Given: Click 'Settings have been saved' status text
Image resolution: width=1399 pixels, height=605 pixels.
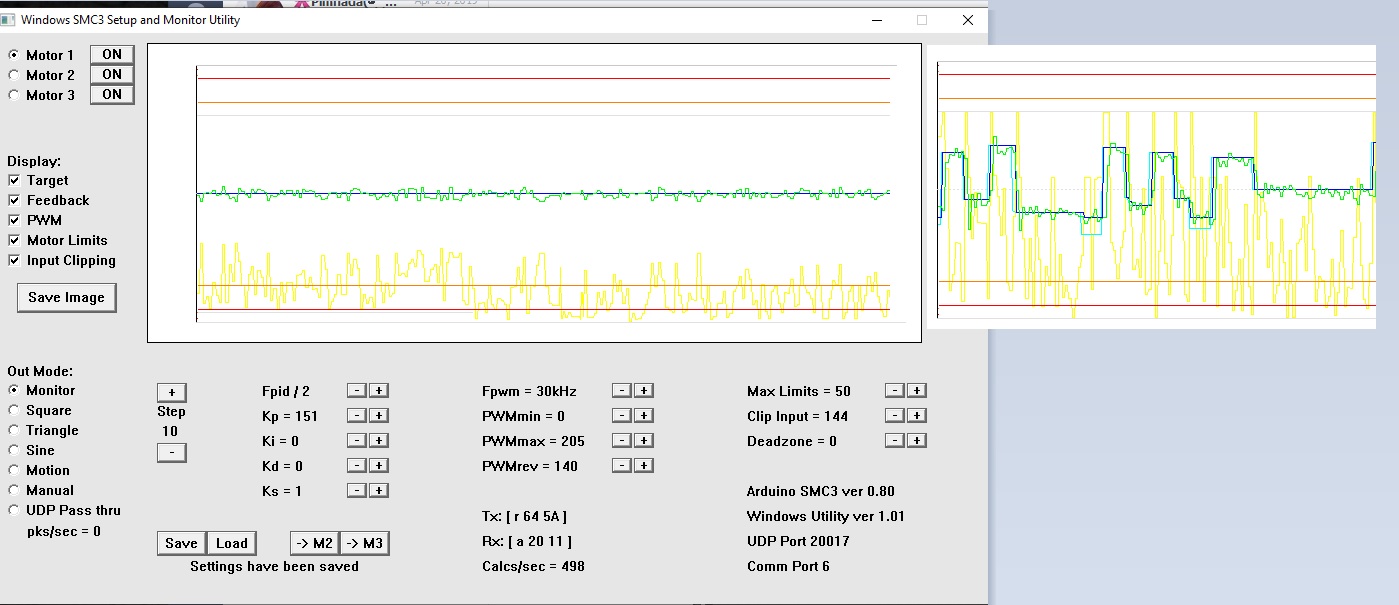Looking at the screenshot, I should coord(274,567).
